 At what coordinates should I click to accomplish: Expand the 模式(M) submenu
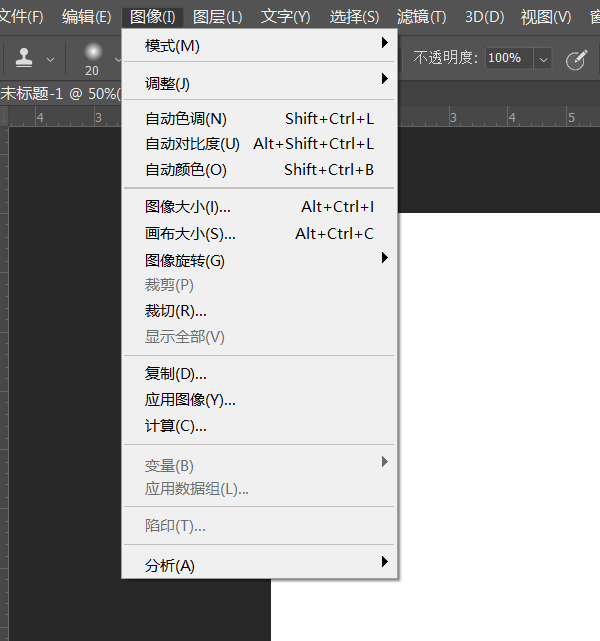[260, 45]
